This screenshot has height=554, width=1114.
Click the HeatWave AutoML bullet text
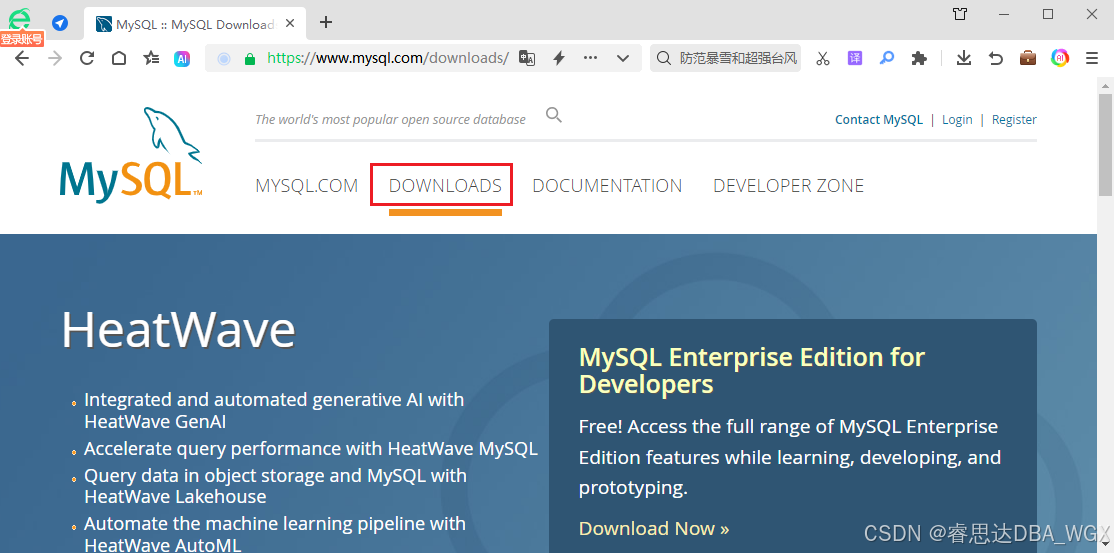pos(275,534)
